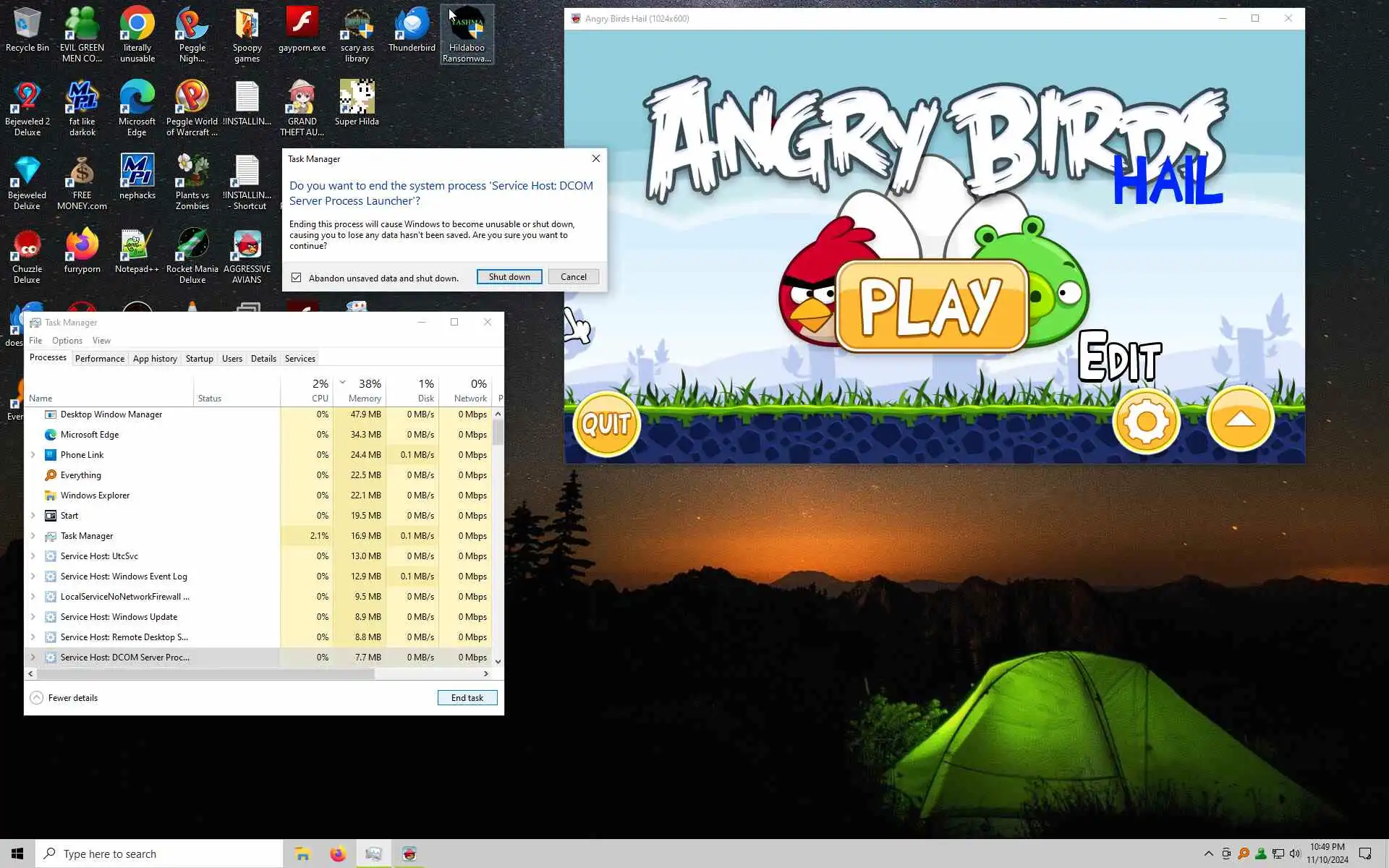
Task: Uncheck Abandon unsaved data and shut down
Action: point(297,278)
